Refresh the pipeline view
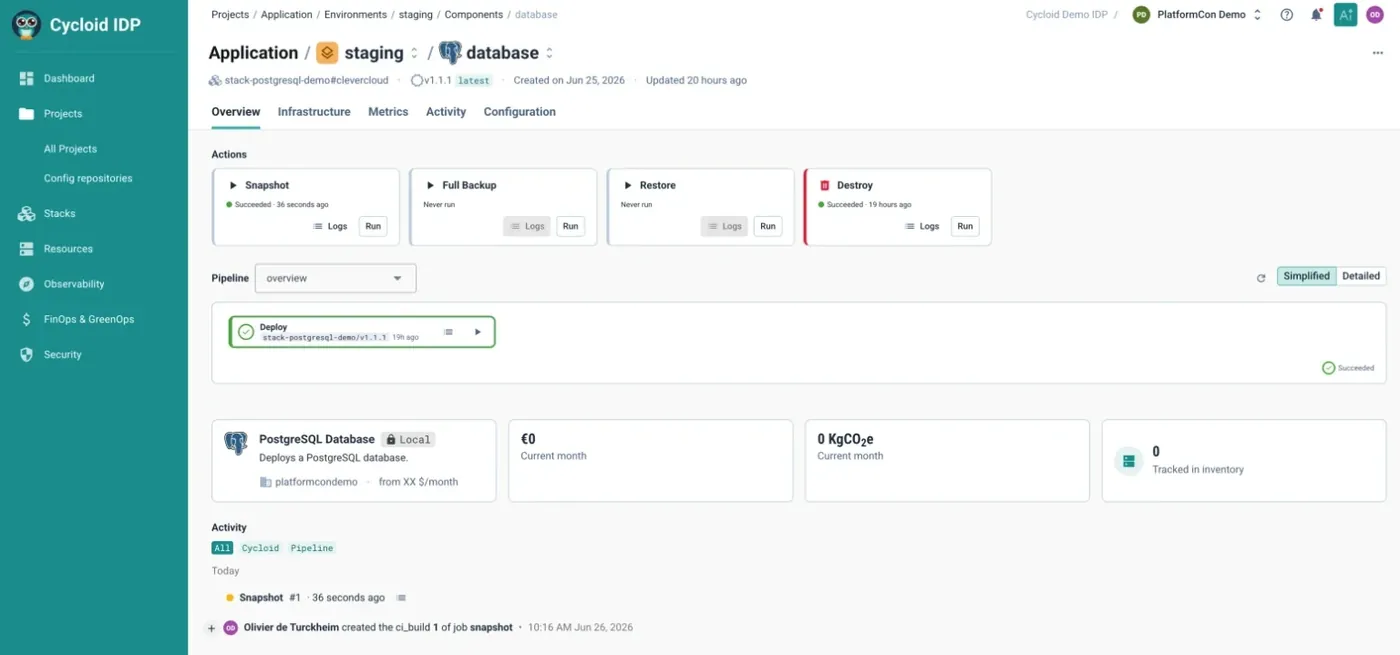This screenshot has height=655, width=1400. 1261,278
